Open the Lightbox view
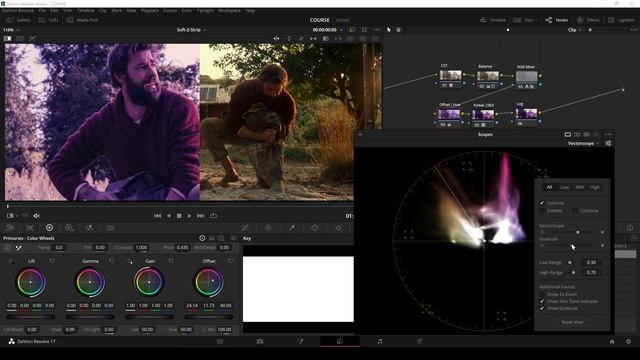 (621, 20)
